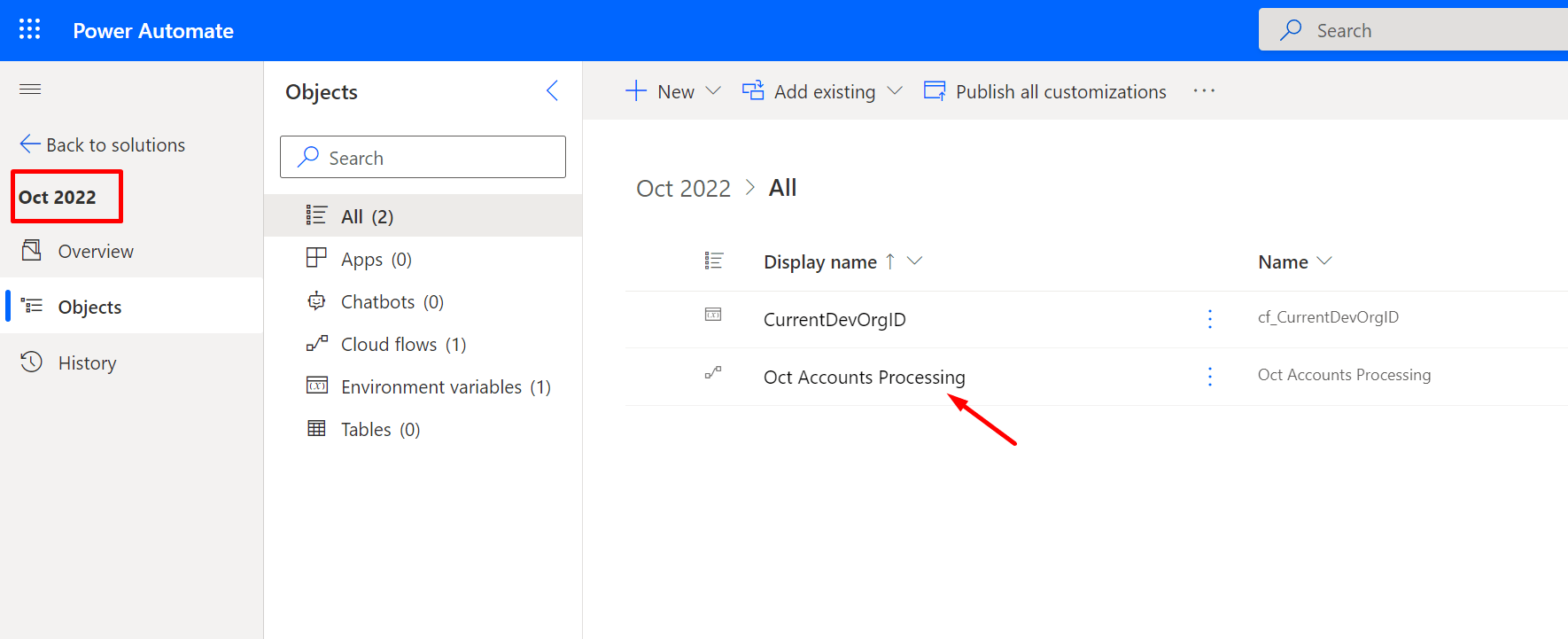Viewport: 1568px width, 639px height.
Task: Click the Oct 2022 solution title in sidebar
Action: 58,197
